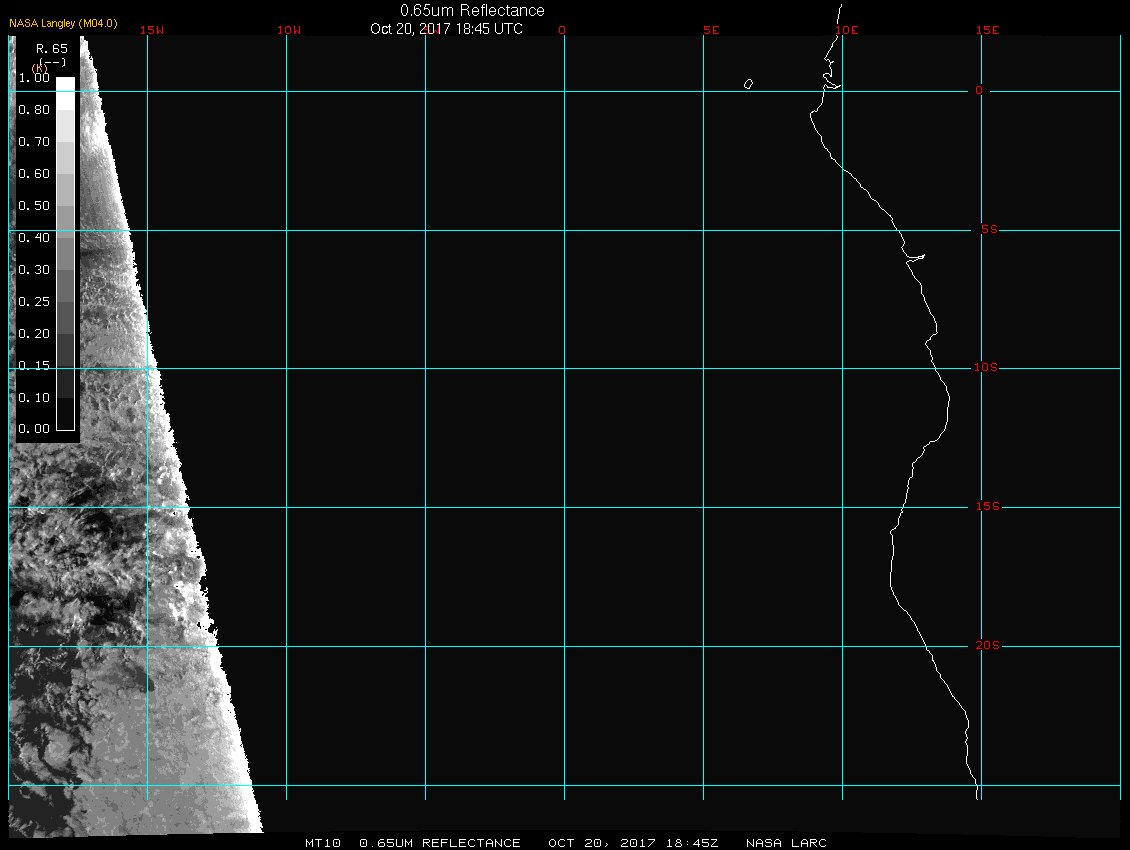Click the small island outline near the equator
Image resolution: width=1130 pixels, height=850 pixels.
pyautogui.click(x=748, y=84)
